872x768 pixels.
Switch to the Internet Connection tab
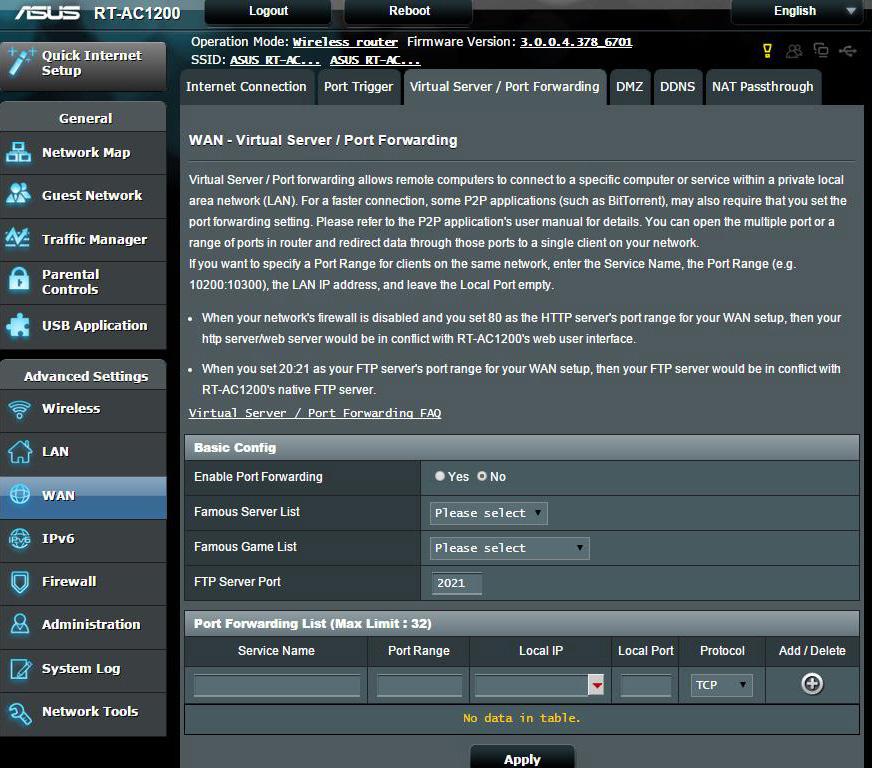tap(246, 87)
